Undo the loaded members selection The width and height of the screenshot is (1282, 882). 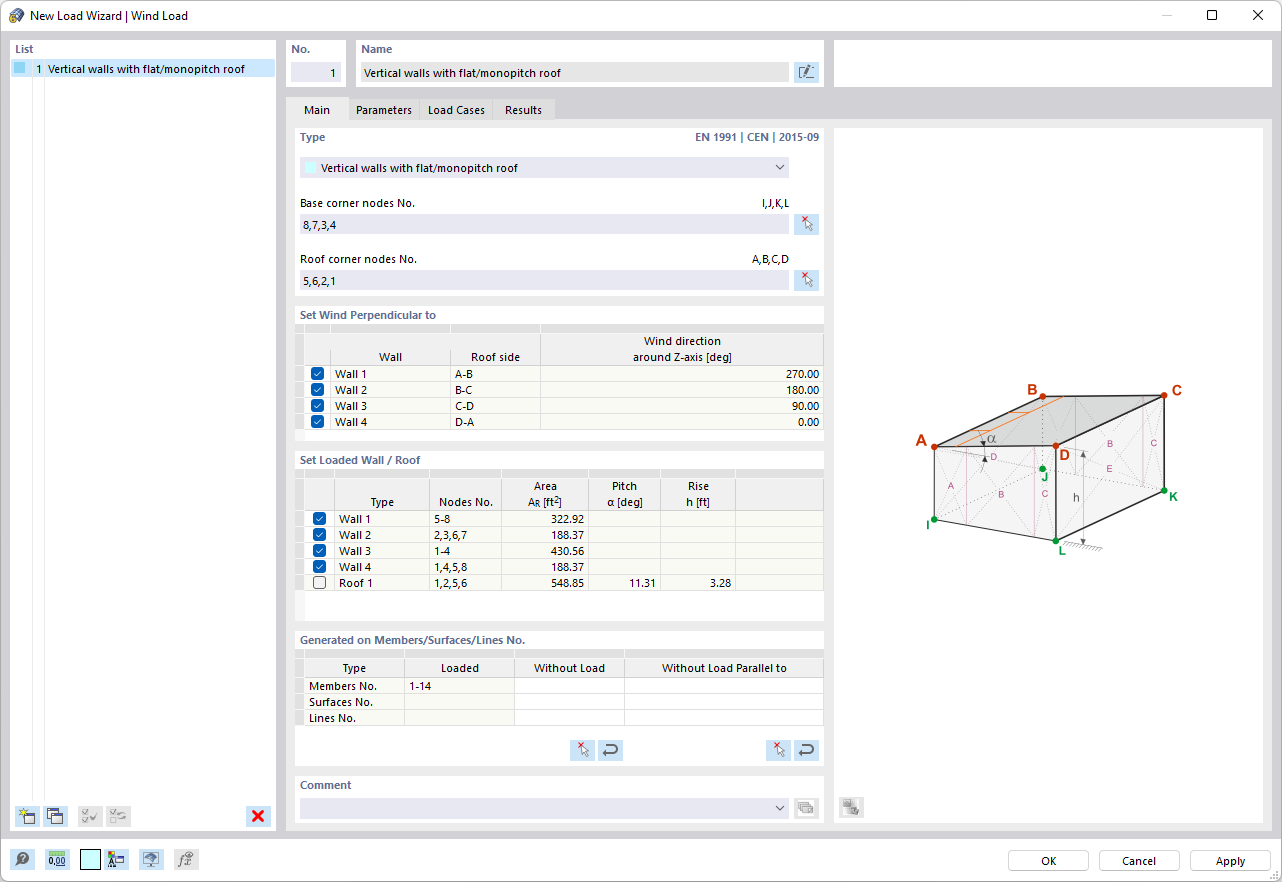pyautogui.click(x=610, y=750)
